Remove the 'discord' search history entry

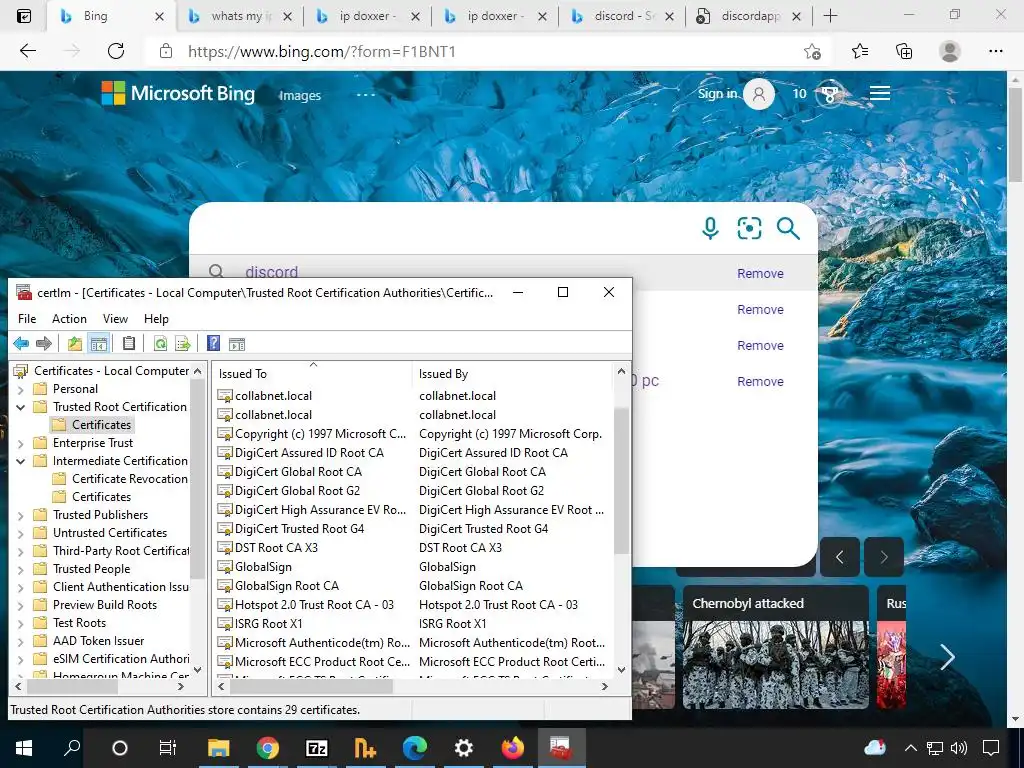pyautogui.click(x=760, y=274)
